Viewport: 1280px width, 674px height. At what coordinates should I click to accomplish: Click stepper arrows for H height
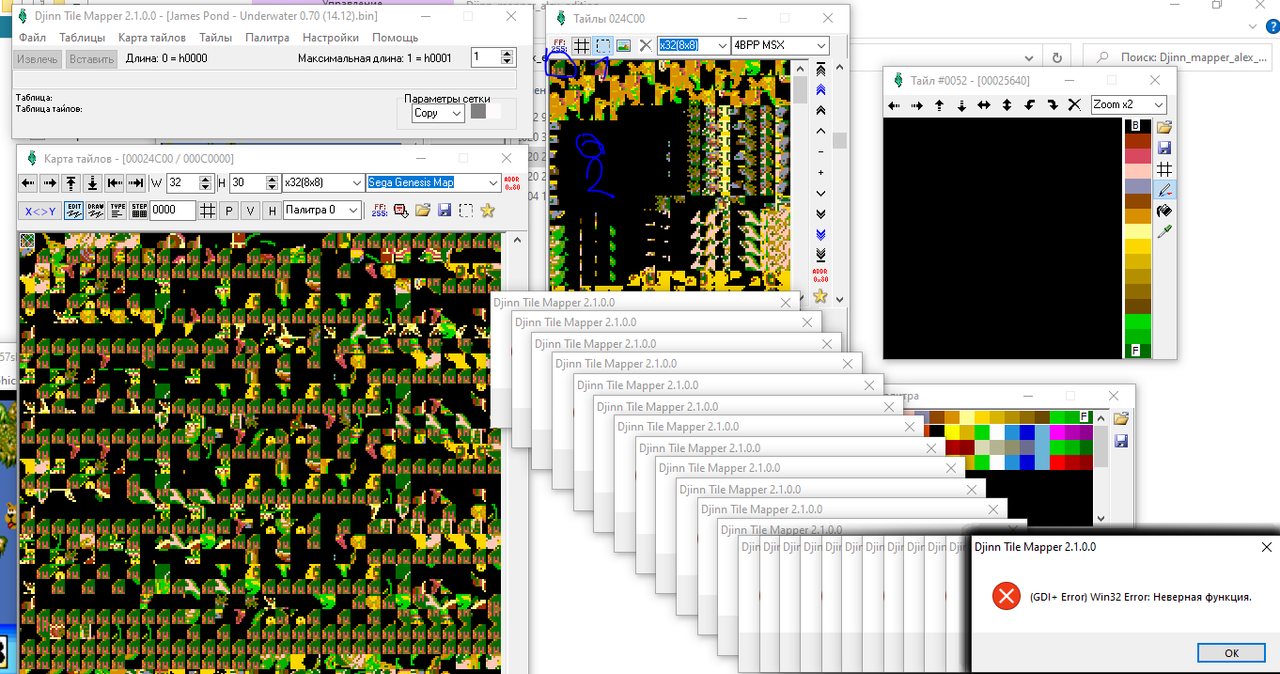pos(272,183)
